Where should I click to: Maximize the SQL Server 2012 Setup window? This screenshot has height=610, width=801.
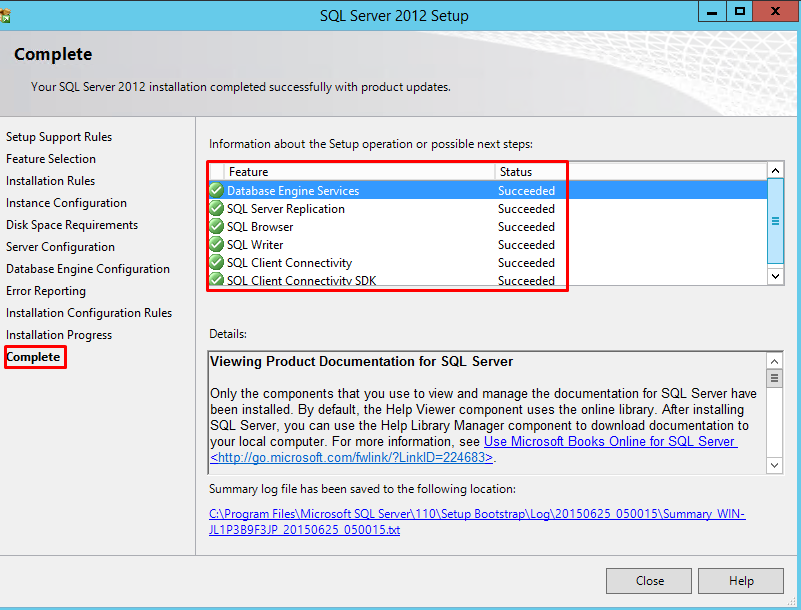pyautogui.click(x=739, y=12)
